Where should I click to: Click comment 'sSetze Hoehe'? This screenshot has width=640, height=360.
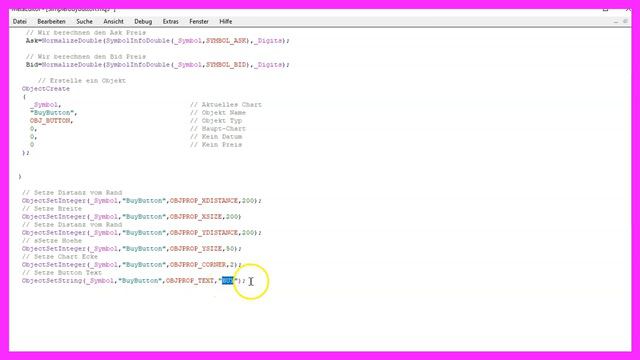pyautogui.click(x=52, y=241)
